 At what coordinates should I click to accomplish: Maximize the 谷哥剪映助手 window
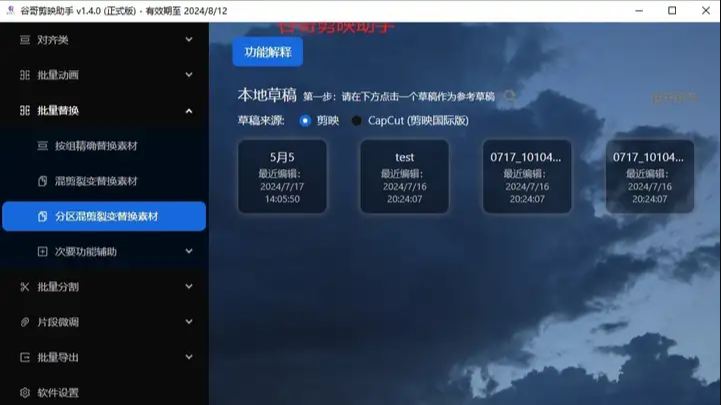[672, 11]
